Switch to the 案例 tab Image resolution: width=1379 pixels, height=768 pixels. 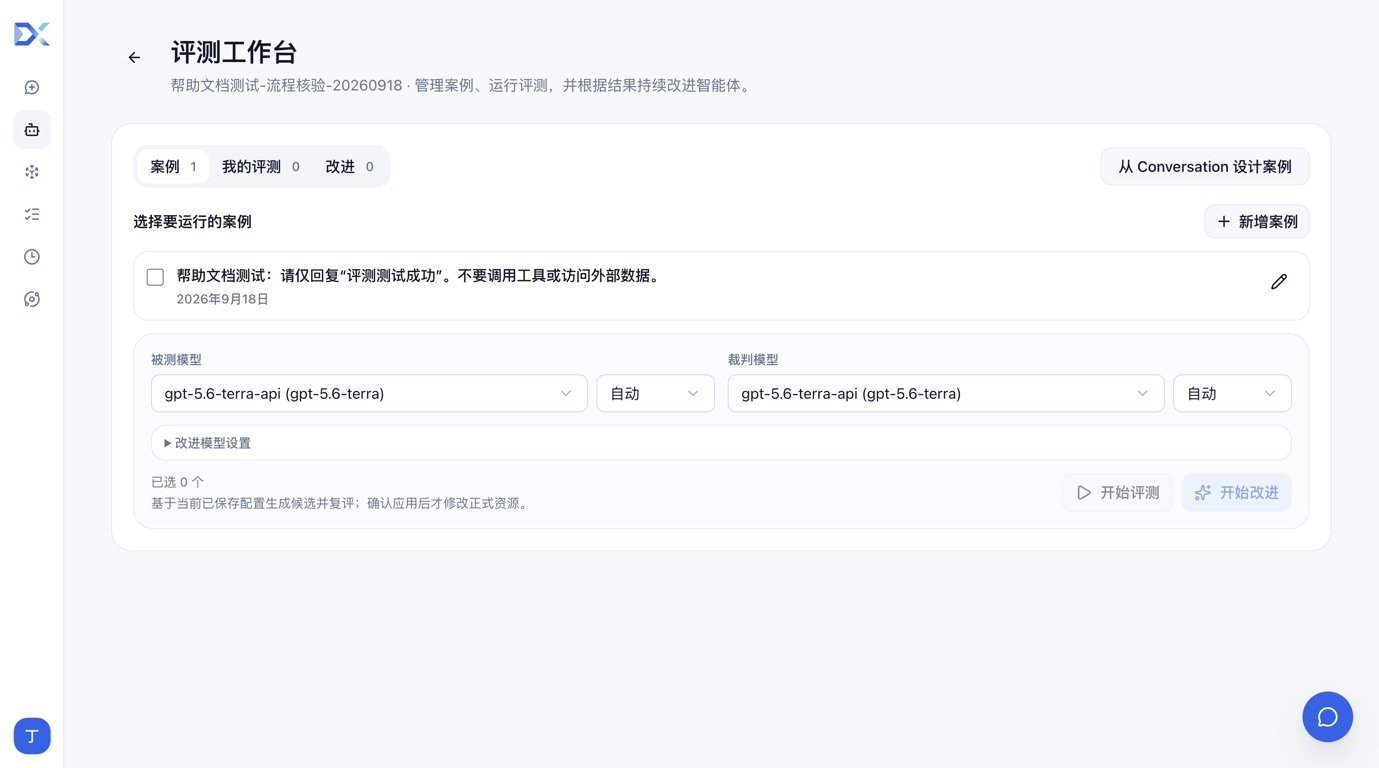[173, 167]
